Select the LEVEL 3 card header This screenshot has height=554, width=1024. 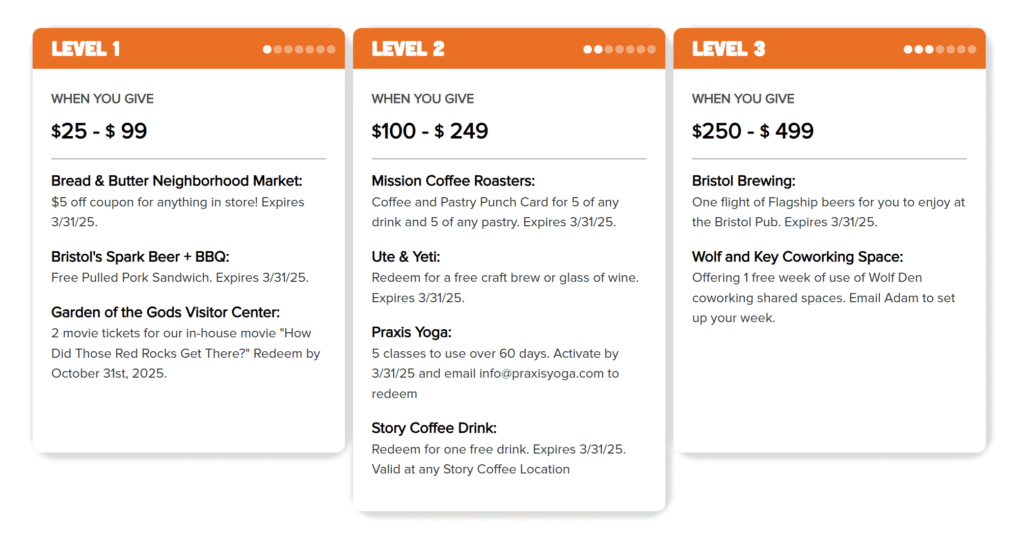coord(829,48)
